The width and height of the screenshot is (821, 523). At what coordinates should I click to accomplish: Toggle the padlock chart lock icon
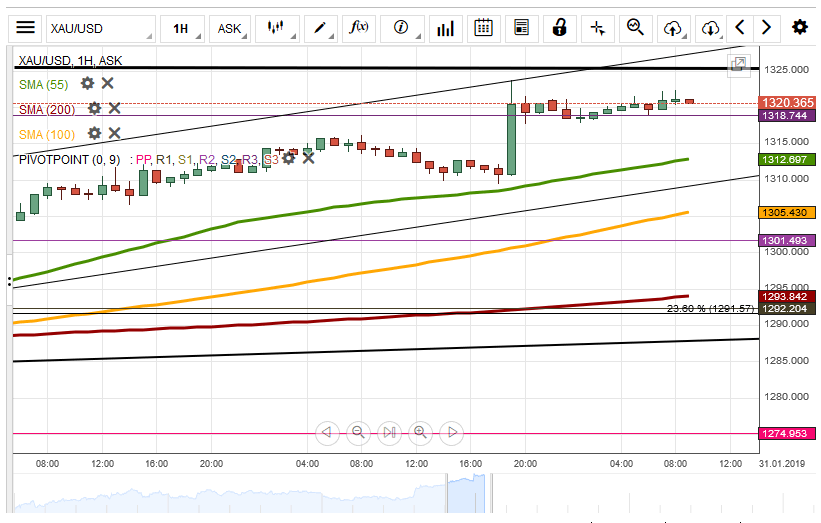tap(560, 28)
